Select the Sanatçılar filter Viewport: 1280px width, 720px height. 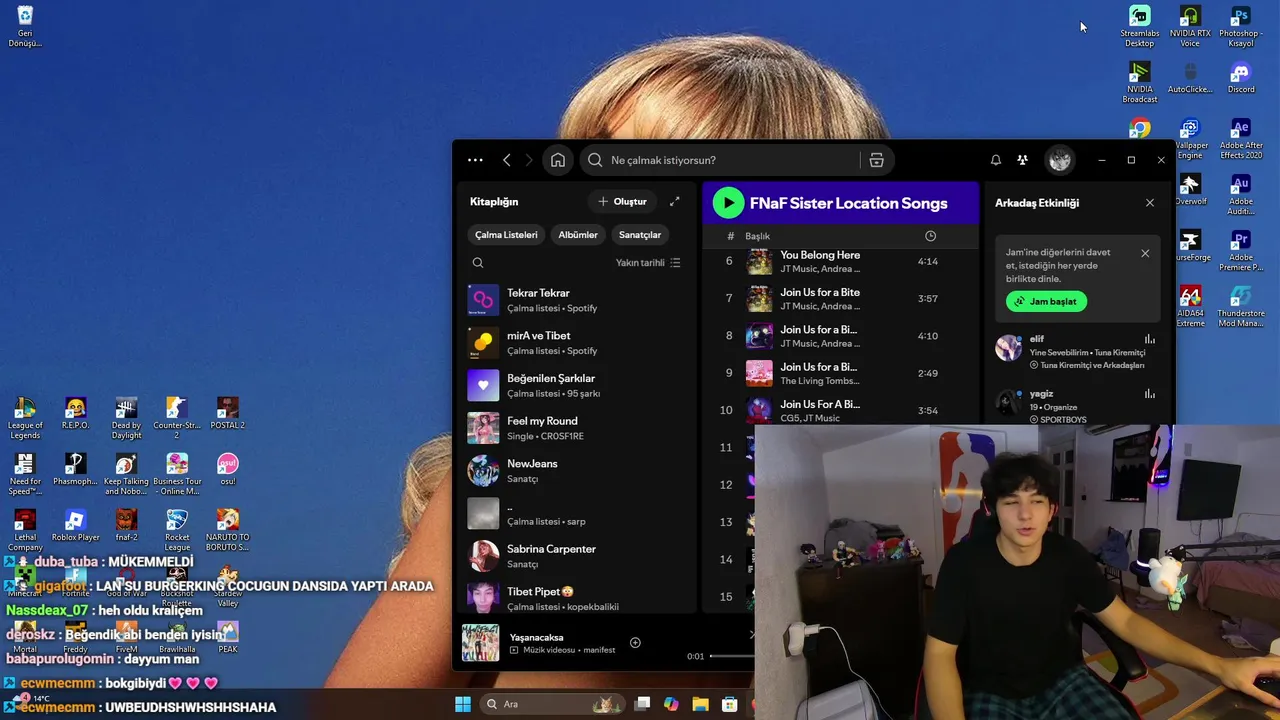(640, 235)
